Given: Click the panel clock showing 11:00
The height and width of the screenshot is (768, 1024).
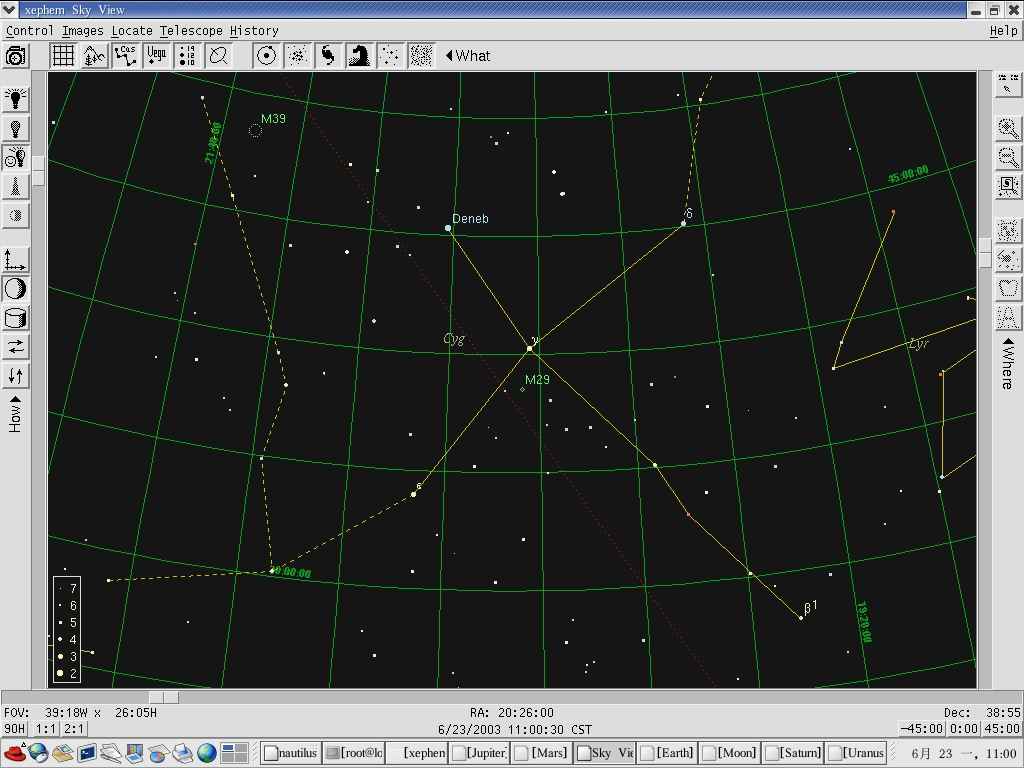Looking at the screenshot, I should coord(963,753).
